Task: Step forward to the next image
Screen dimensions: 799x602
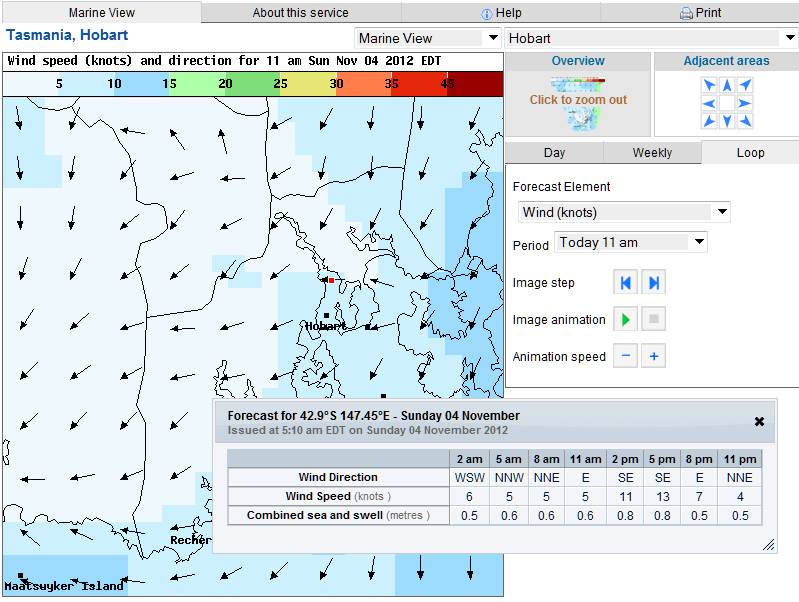Action: click(654, 283)
